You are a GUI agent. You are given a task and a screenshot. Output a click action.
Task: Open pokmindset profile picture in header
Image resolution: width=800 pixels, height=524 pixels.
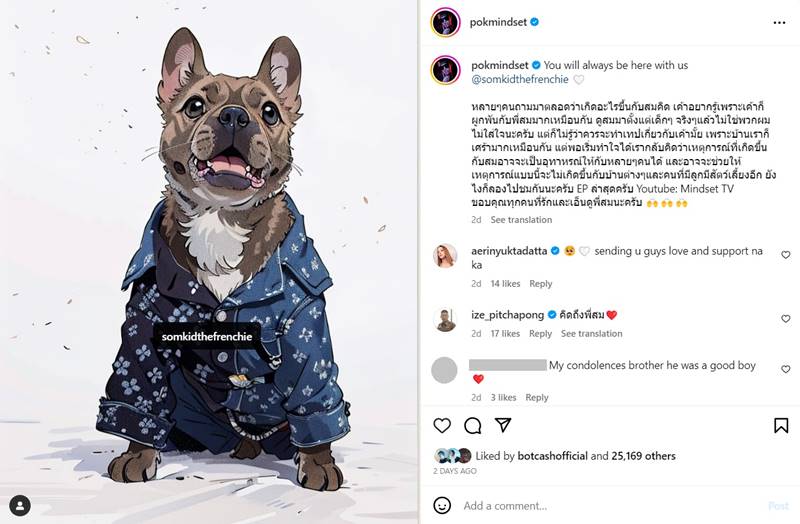(445, 22)
